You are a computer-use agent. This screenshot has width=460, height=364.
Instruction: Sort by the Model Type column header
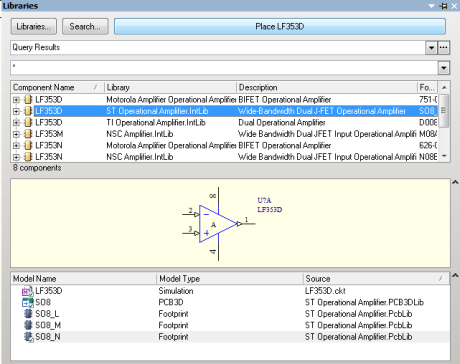tap(230, 279)
